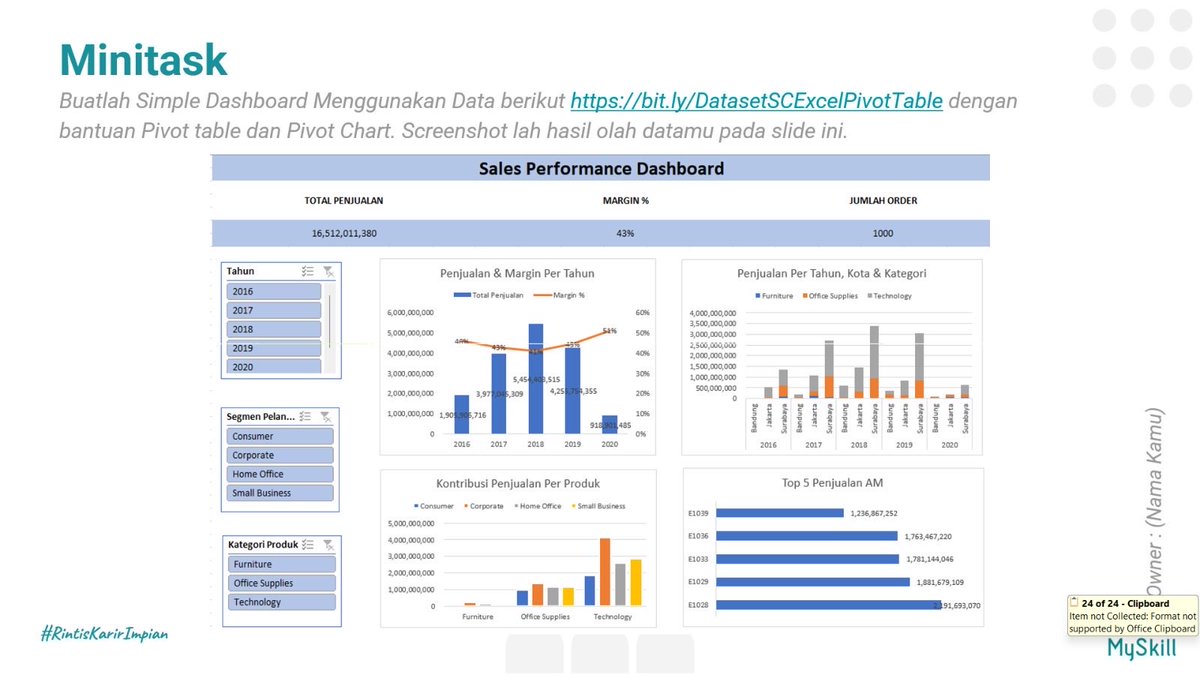Select year 2020 in the Tahun slicer
This screenshot has height=675, width=1200.
(x=274, y=366)
